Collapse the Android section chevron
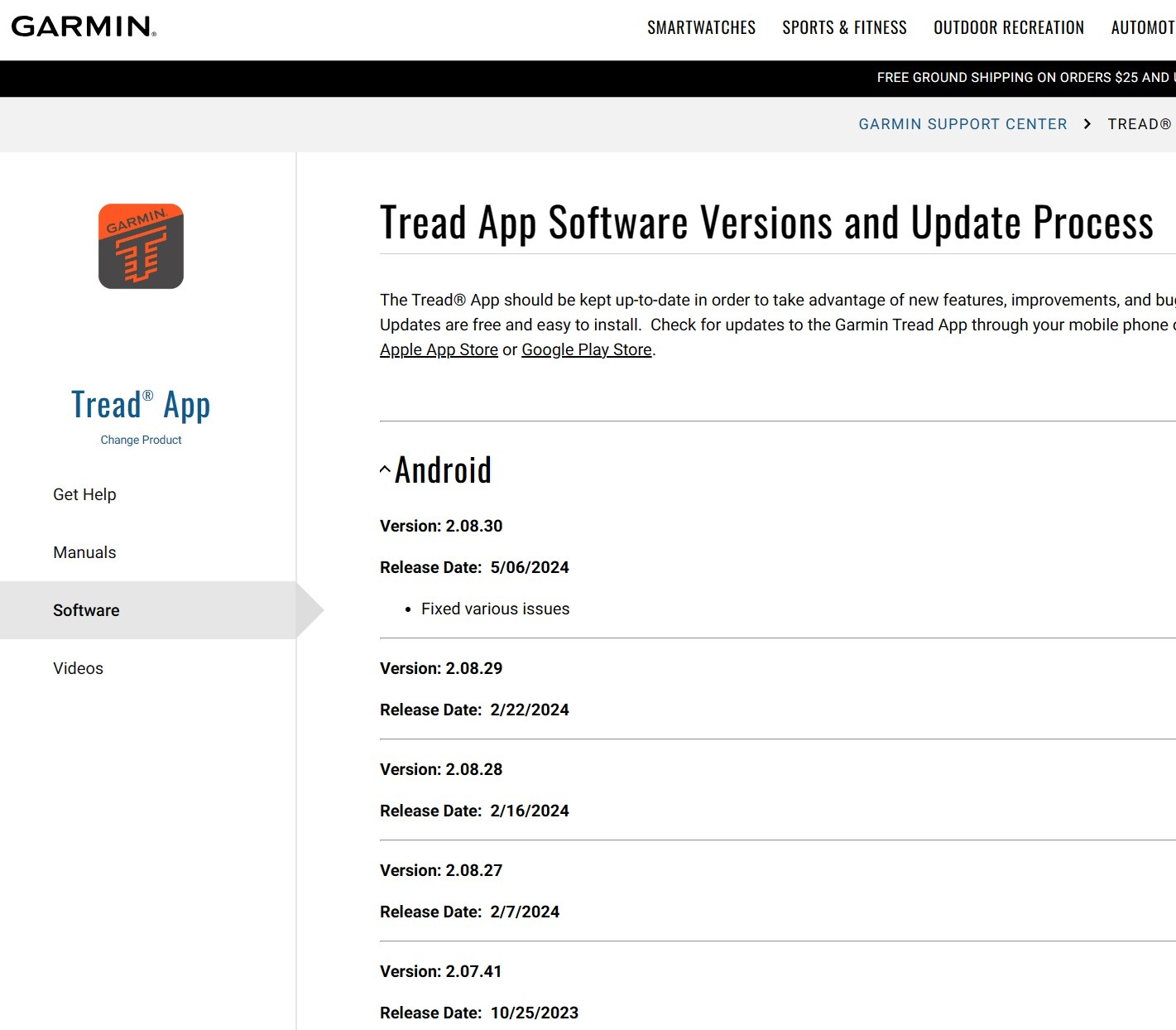The height and width of the screenshot is (1030, 1176). click(x=385, y=469)
